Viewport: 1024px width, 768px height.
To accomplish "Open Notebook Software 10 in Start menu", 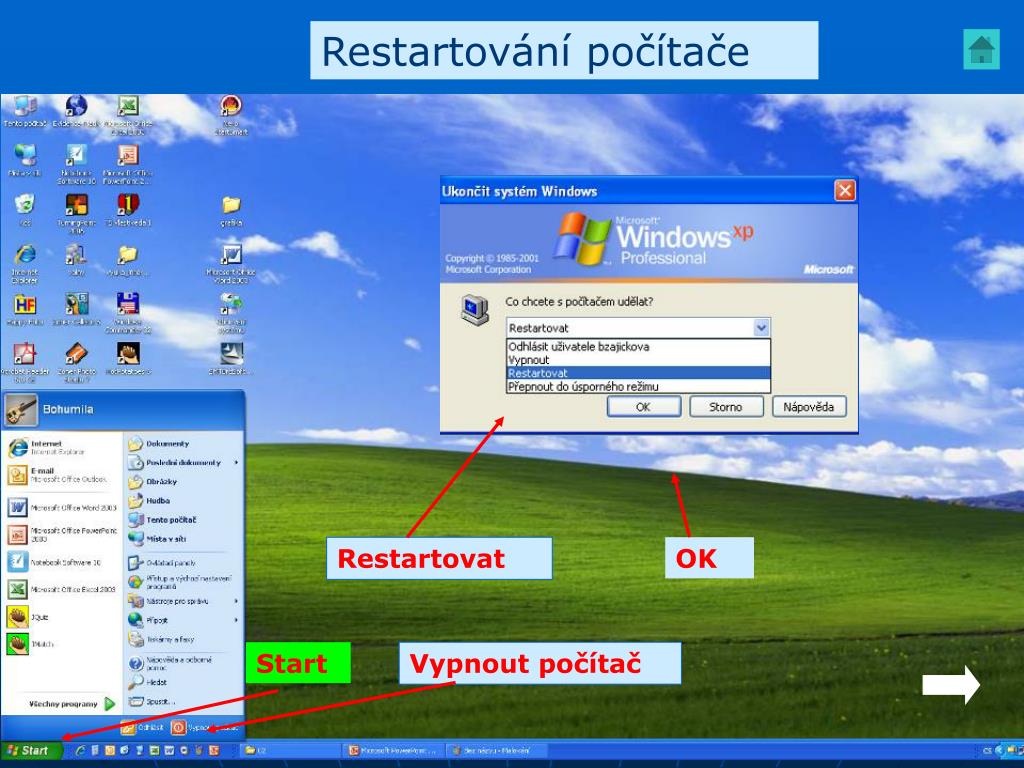I will (x=55, y=562).
